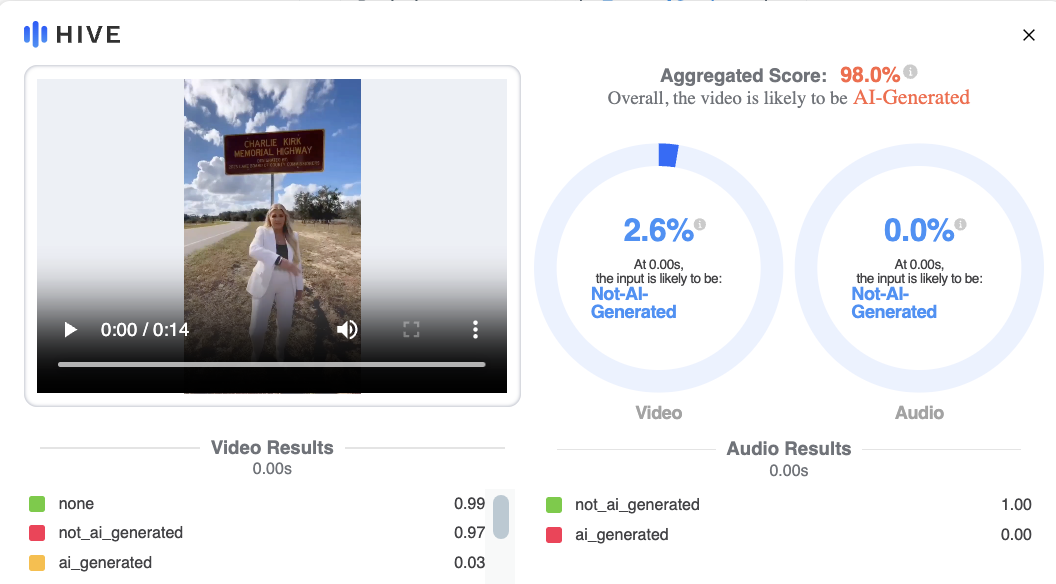Play the video
The width and height of the screenshot is (1056, 584).
[x=70, y=329]
